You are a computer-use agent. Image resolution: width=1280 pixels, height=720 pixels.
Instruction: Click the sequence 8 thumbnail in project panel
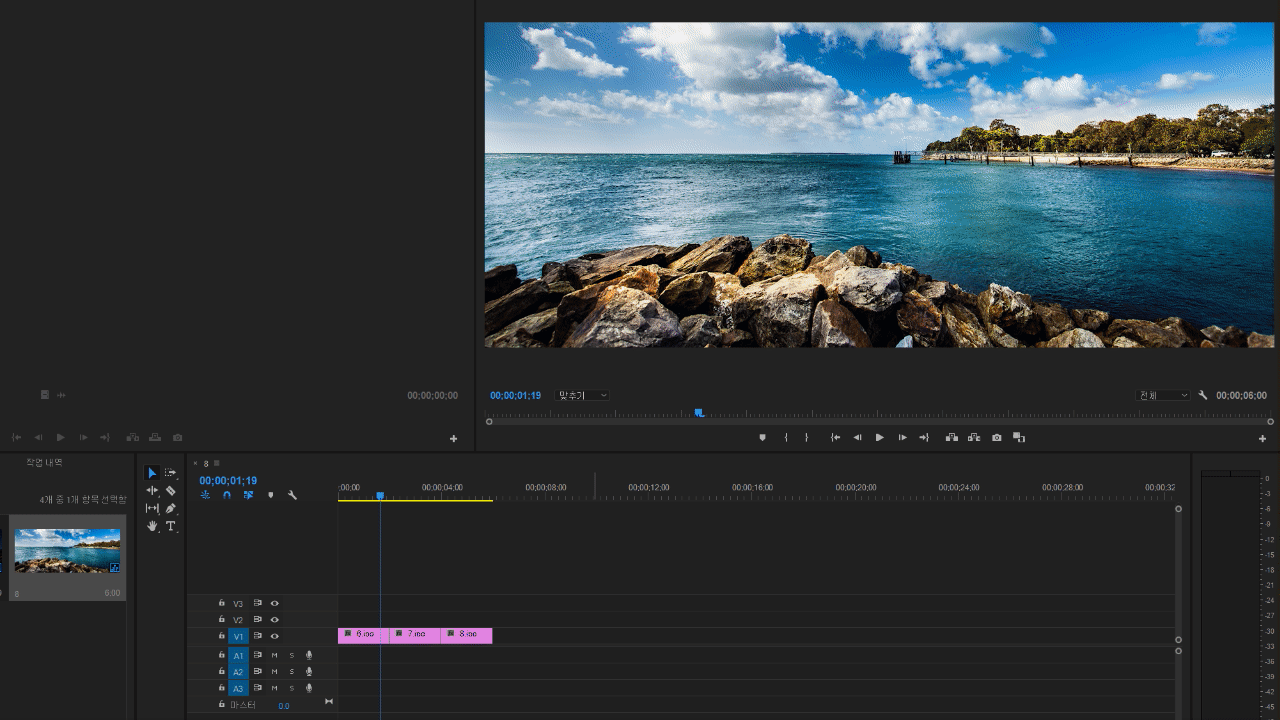click(67, 551)
